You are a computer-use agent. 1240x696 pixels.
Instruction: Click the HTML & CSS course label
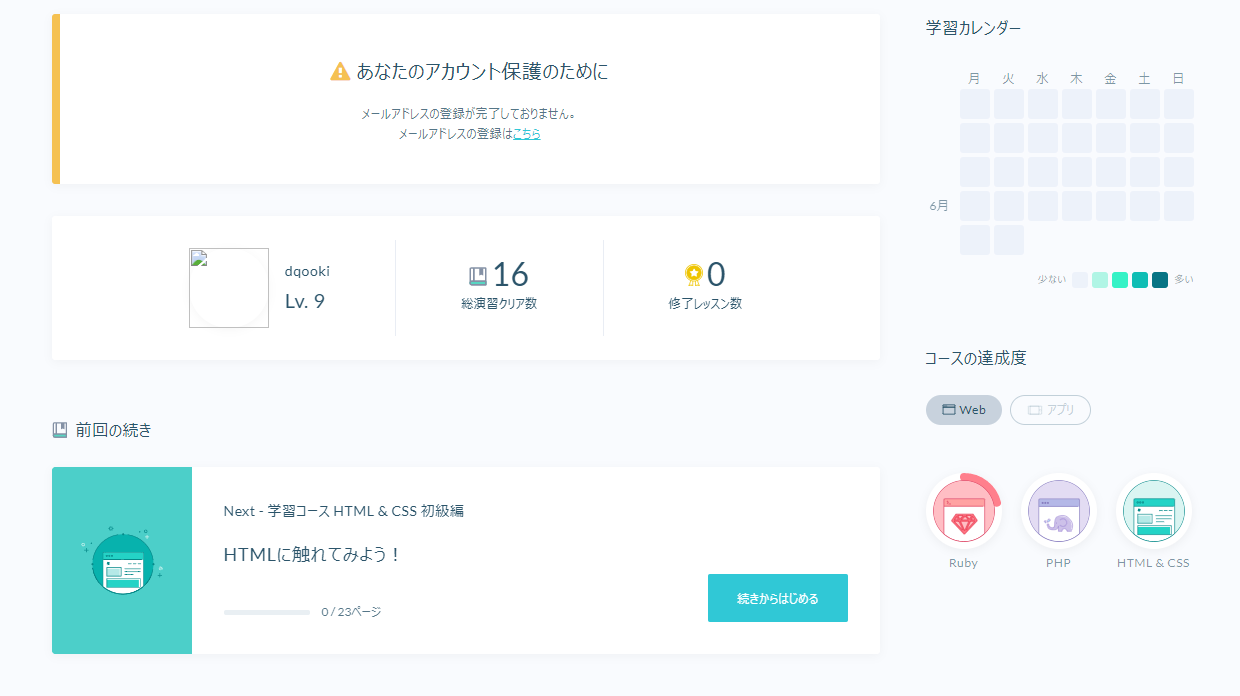pyautogui.click(x=1153, y=563)
